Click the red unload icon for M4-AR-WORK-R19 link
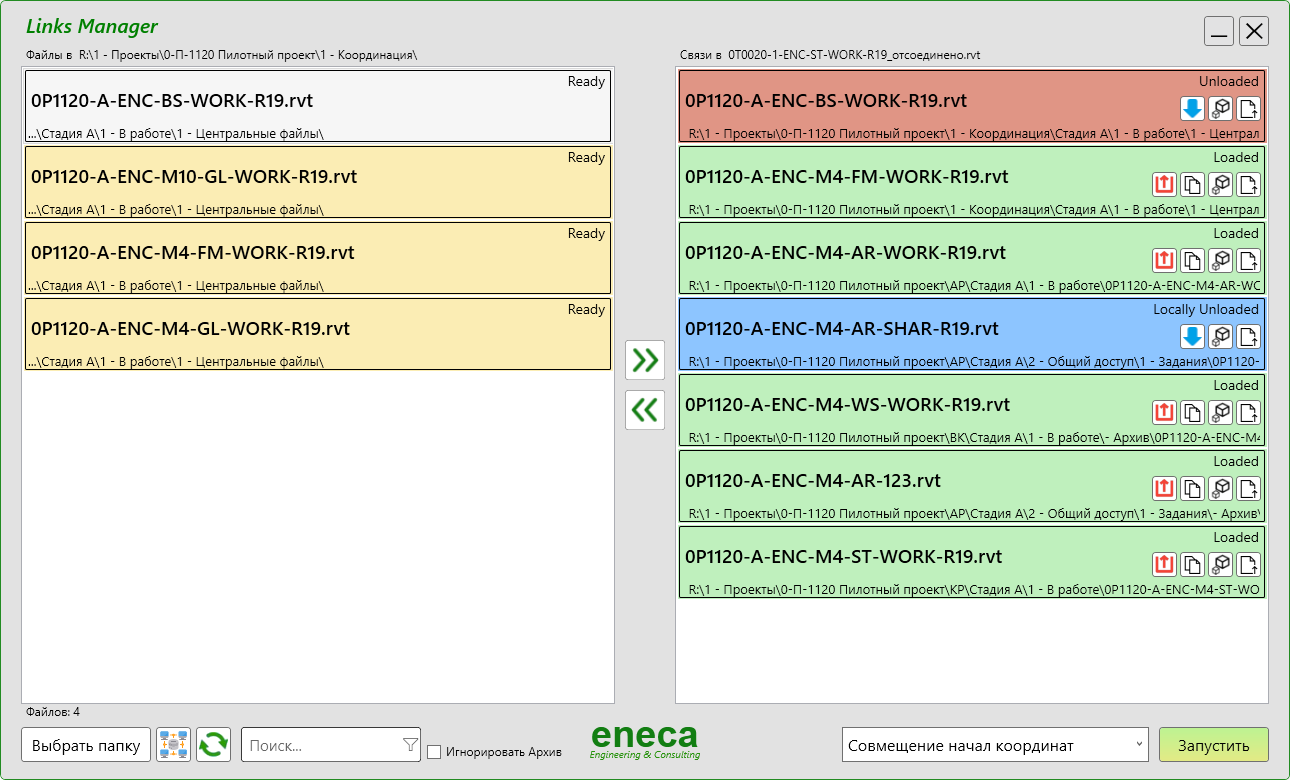The image size is (1290, 780). 1164,261
